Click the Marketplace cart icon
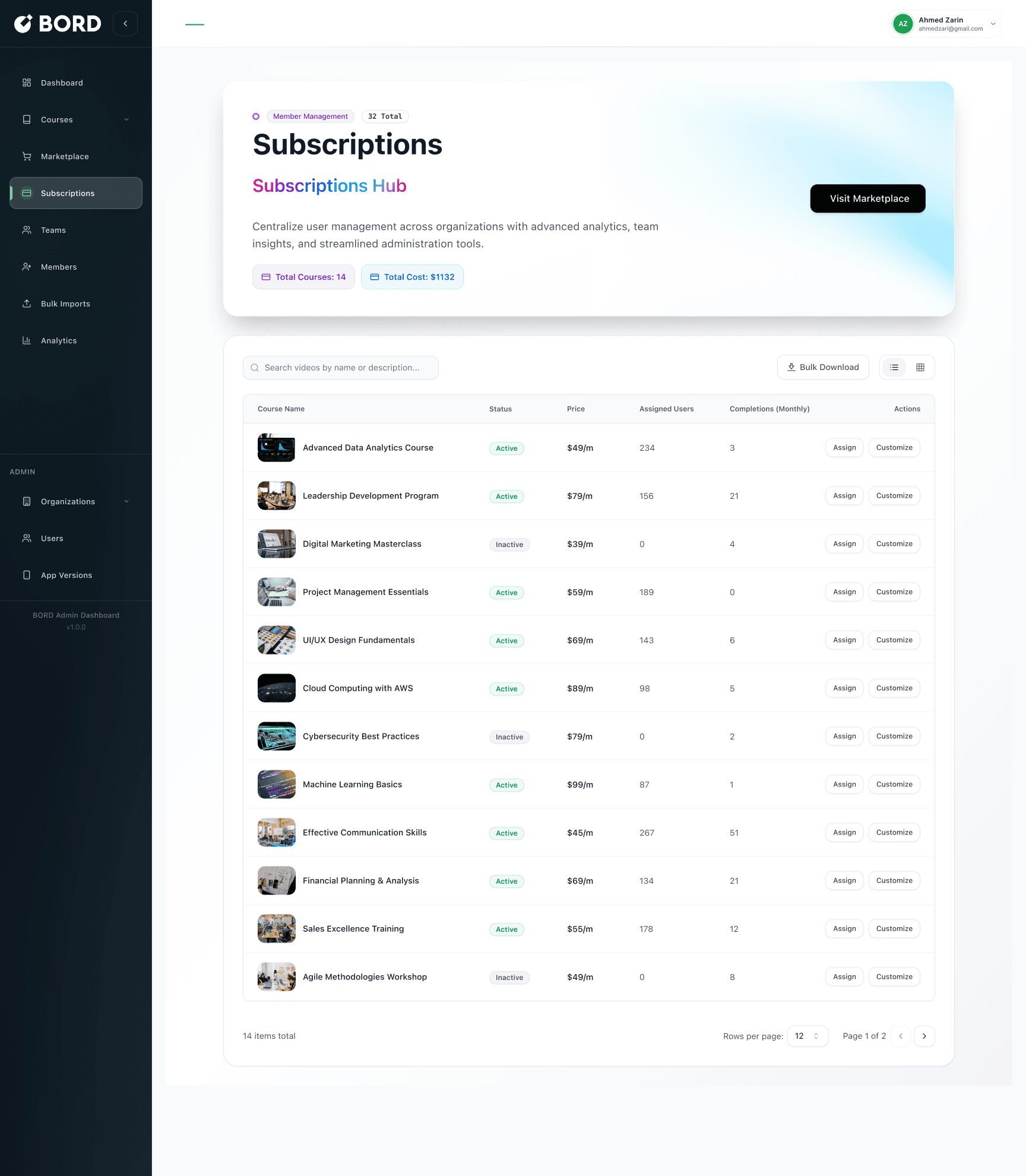This screenshot has height=1176, width=1026. (27, 156)
